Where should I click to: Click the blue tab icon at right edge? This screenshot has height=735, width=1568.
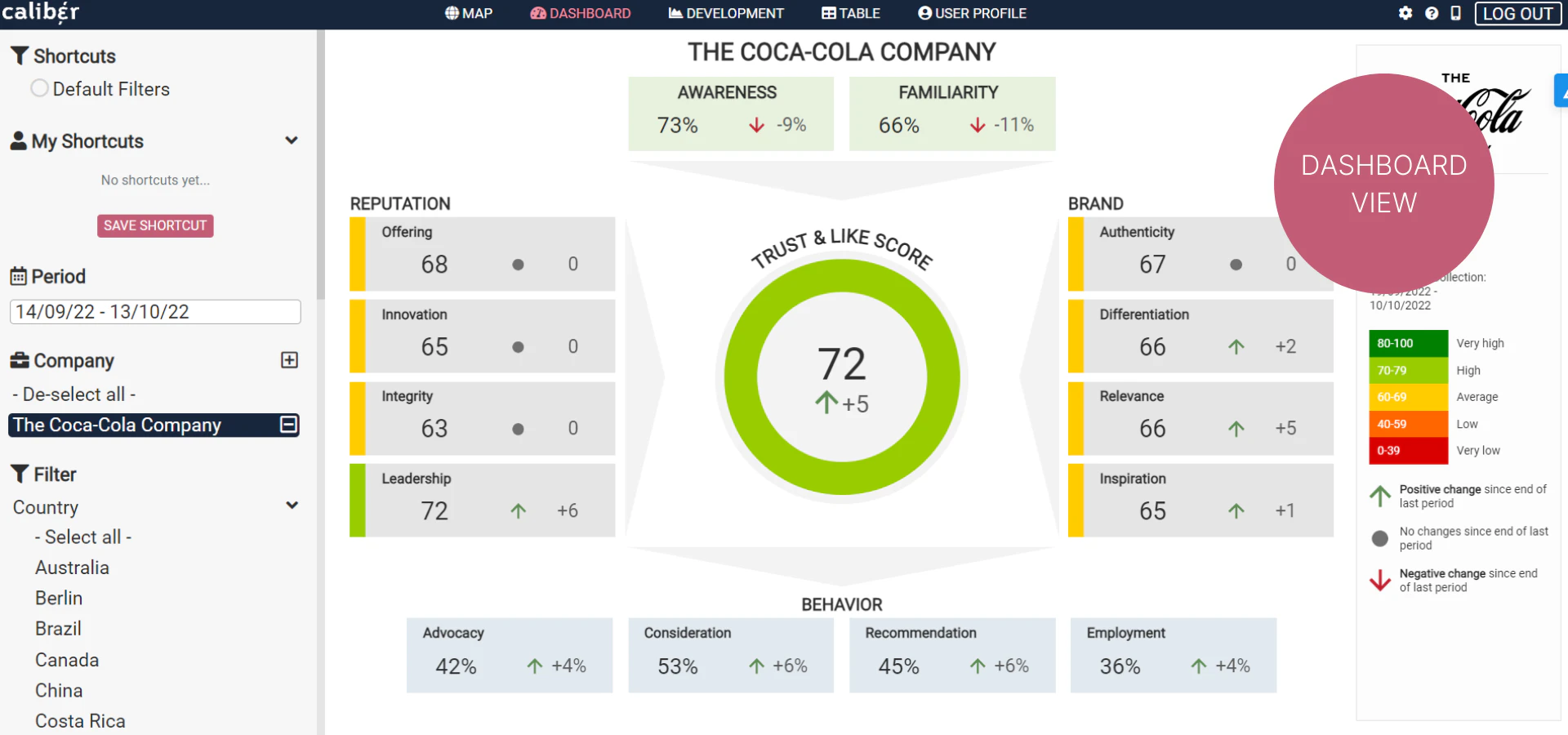pos(1561,91)
